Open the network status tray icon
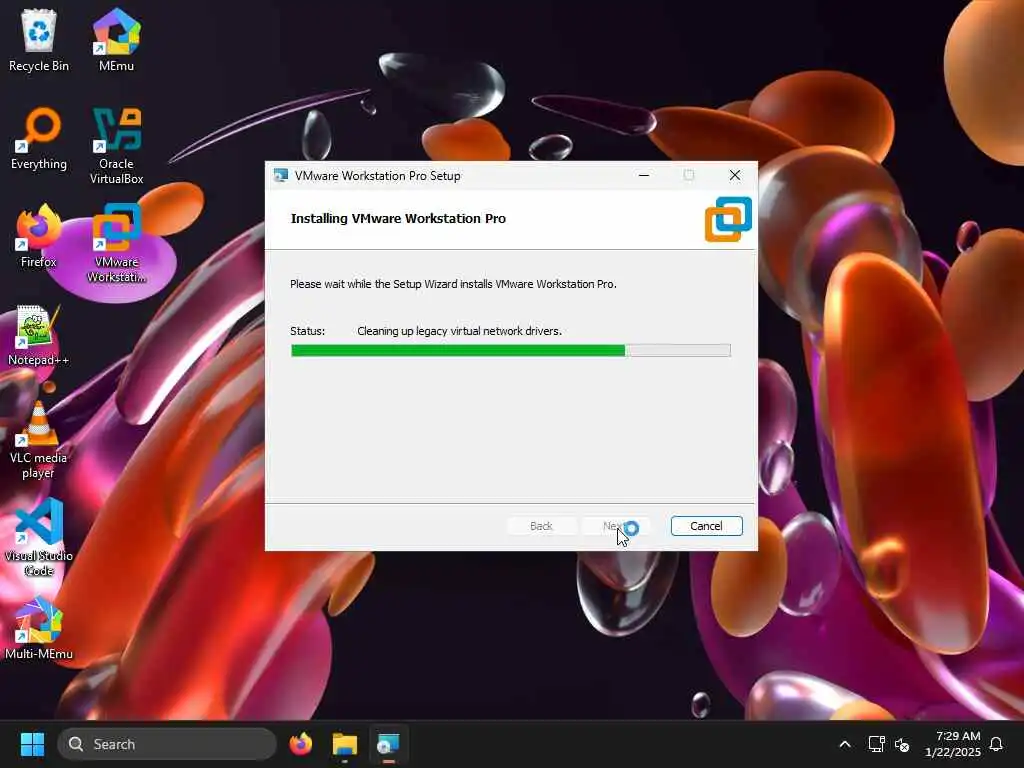The image size is (1024, 768). 876,744
